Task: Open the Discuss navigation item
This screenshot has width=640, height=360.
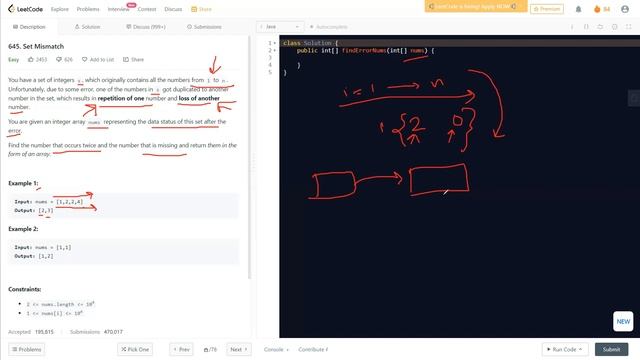Action: pos(173,9)
